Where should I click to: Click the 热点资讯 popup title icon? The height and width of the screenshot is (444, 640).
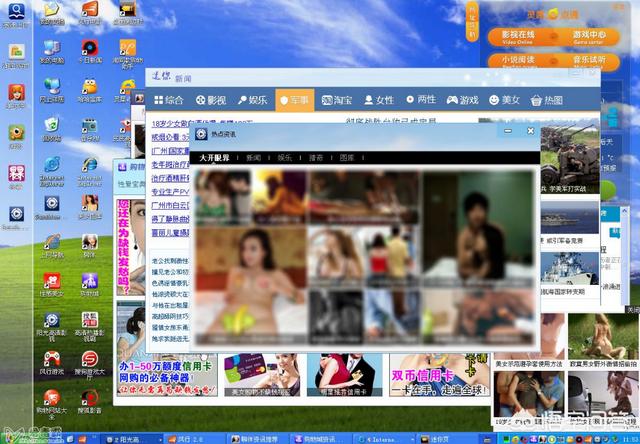[202, 132]
